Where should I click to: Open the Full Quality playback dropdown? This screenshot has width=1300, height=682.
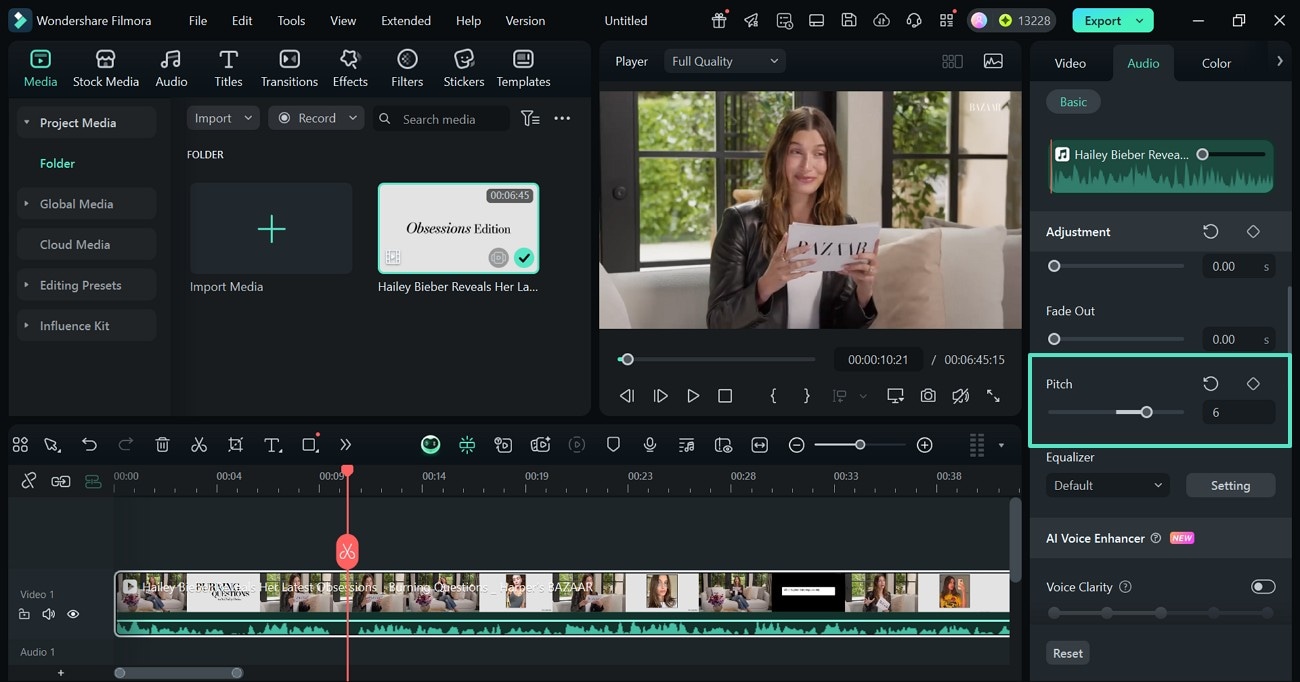coord(723,60)
